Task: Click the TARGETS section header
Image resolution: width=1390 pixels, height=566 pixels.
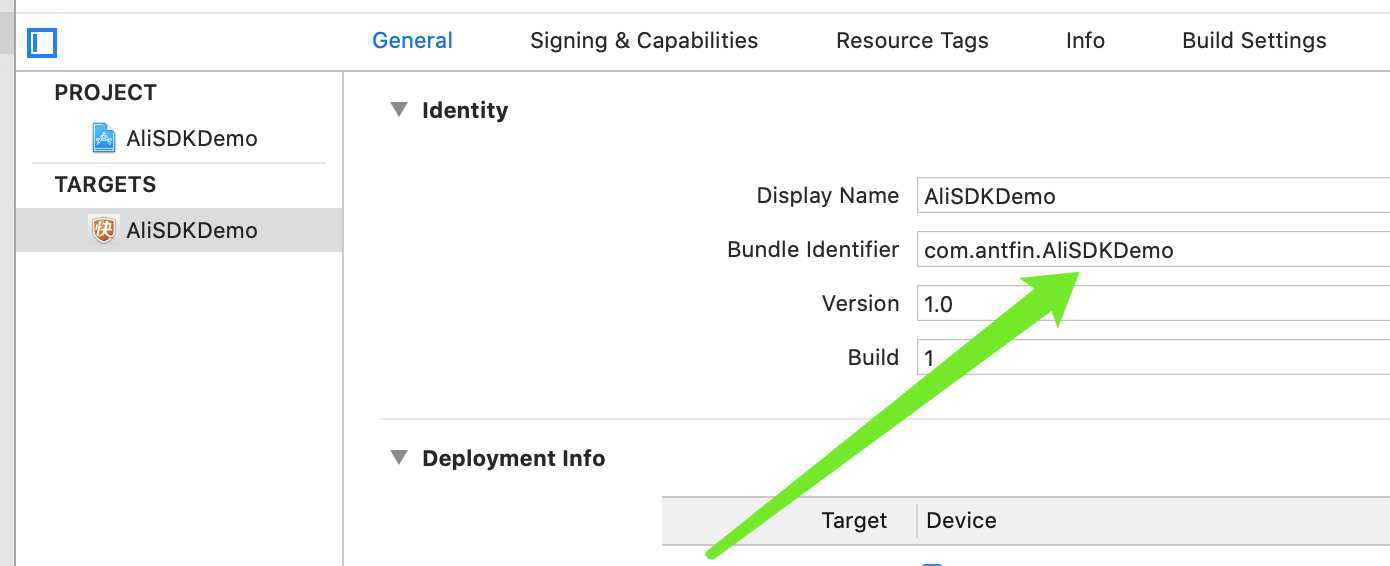Action: click(x=105, y=184)
